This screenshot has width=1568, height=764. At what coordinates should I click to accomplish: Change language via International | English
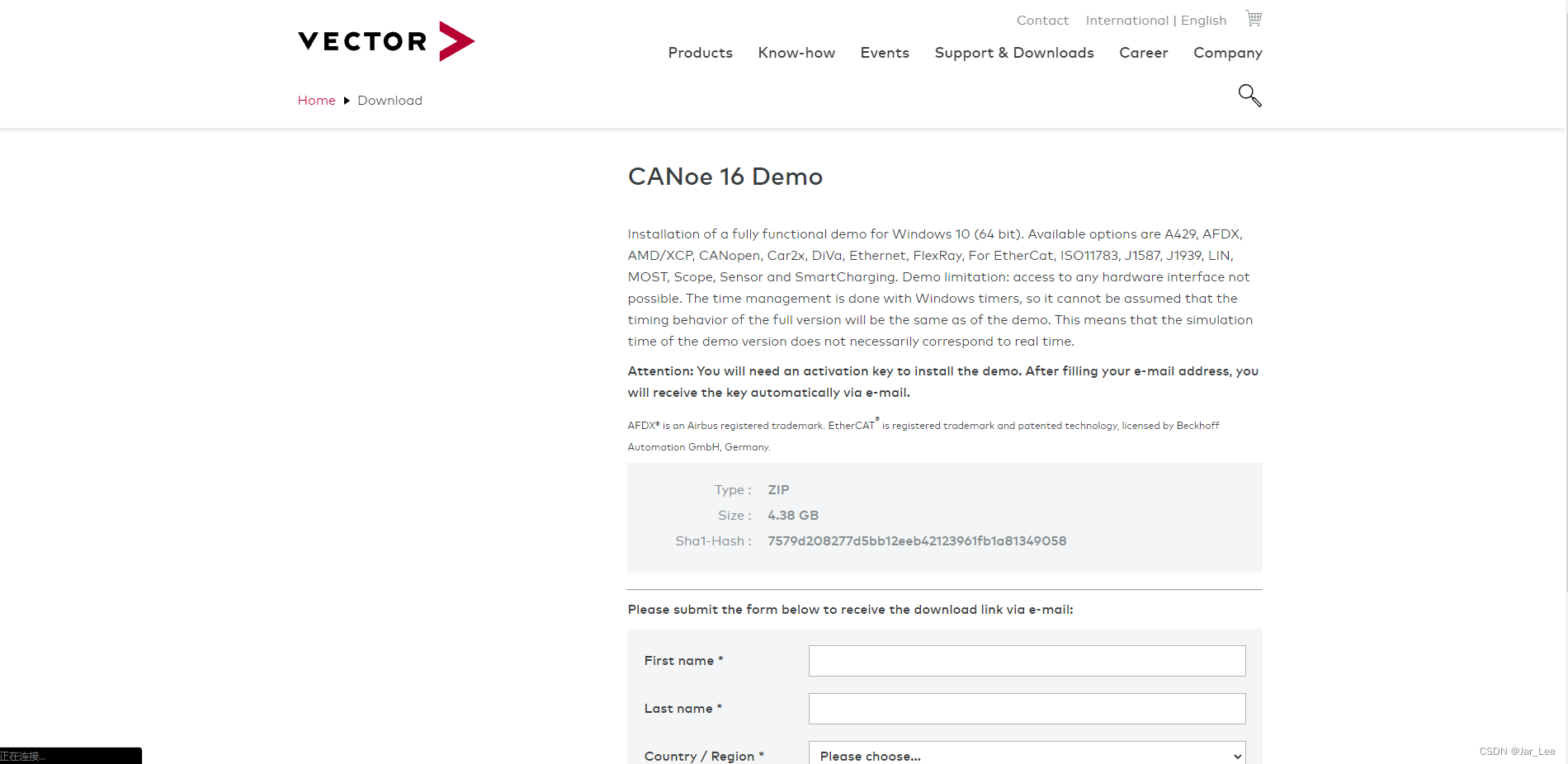pos(1155,21)
